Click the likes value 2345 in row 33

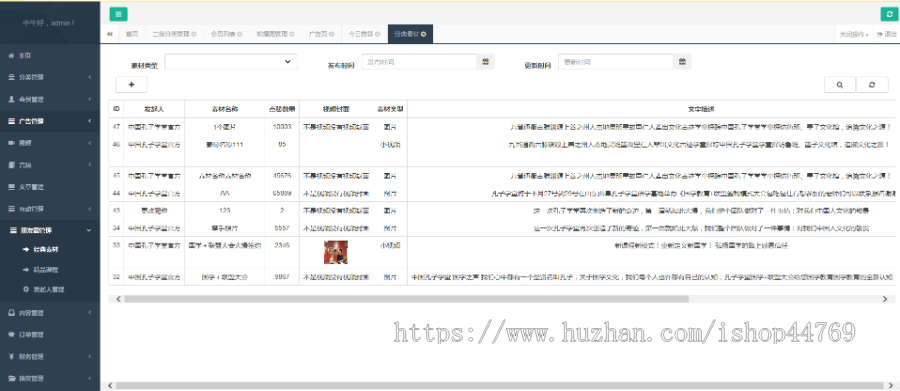tap(282, 245)
